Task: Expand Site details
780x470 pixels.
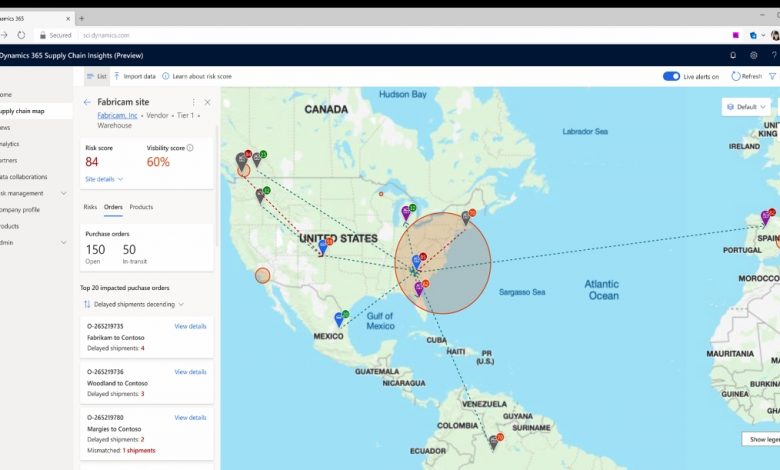Action: pos(104,179)
